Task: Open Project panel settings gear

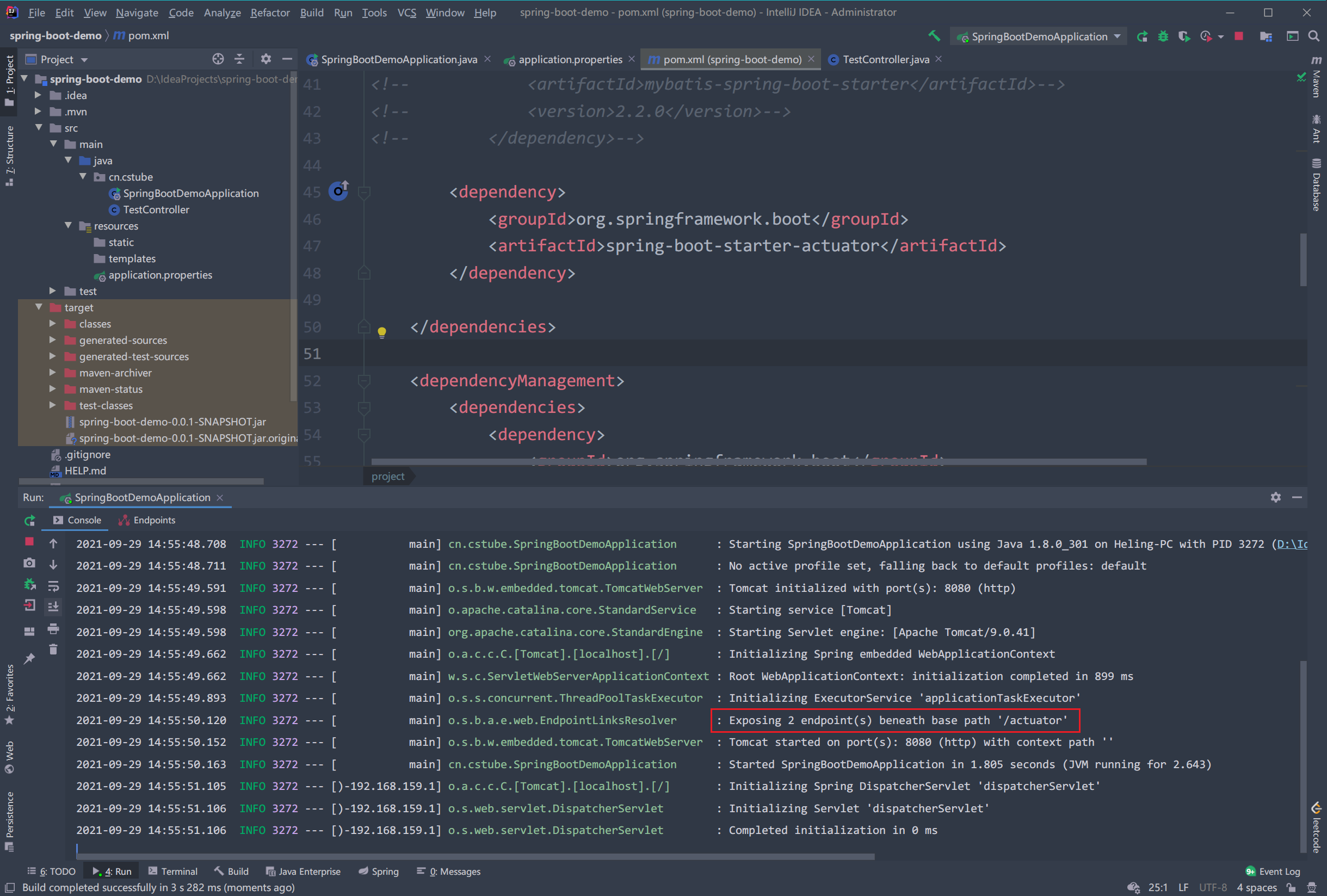Action: 266,59
